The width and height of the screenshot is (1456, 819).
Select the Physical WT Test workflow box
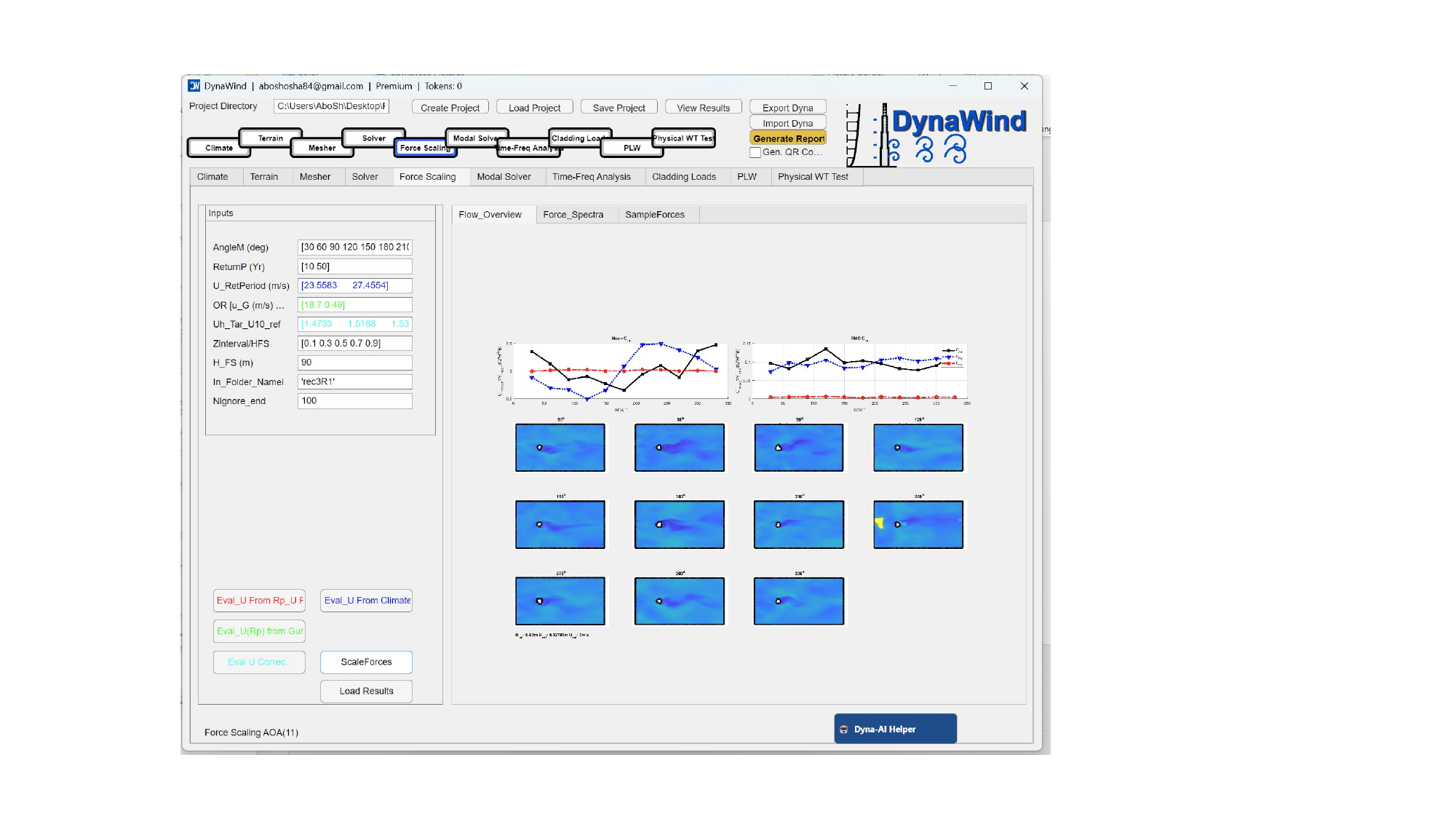point(683,138)
